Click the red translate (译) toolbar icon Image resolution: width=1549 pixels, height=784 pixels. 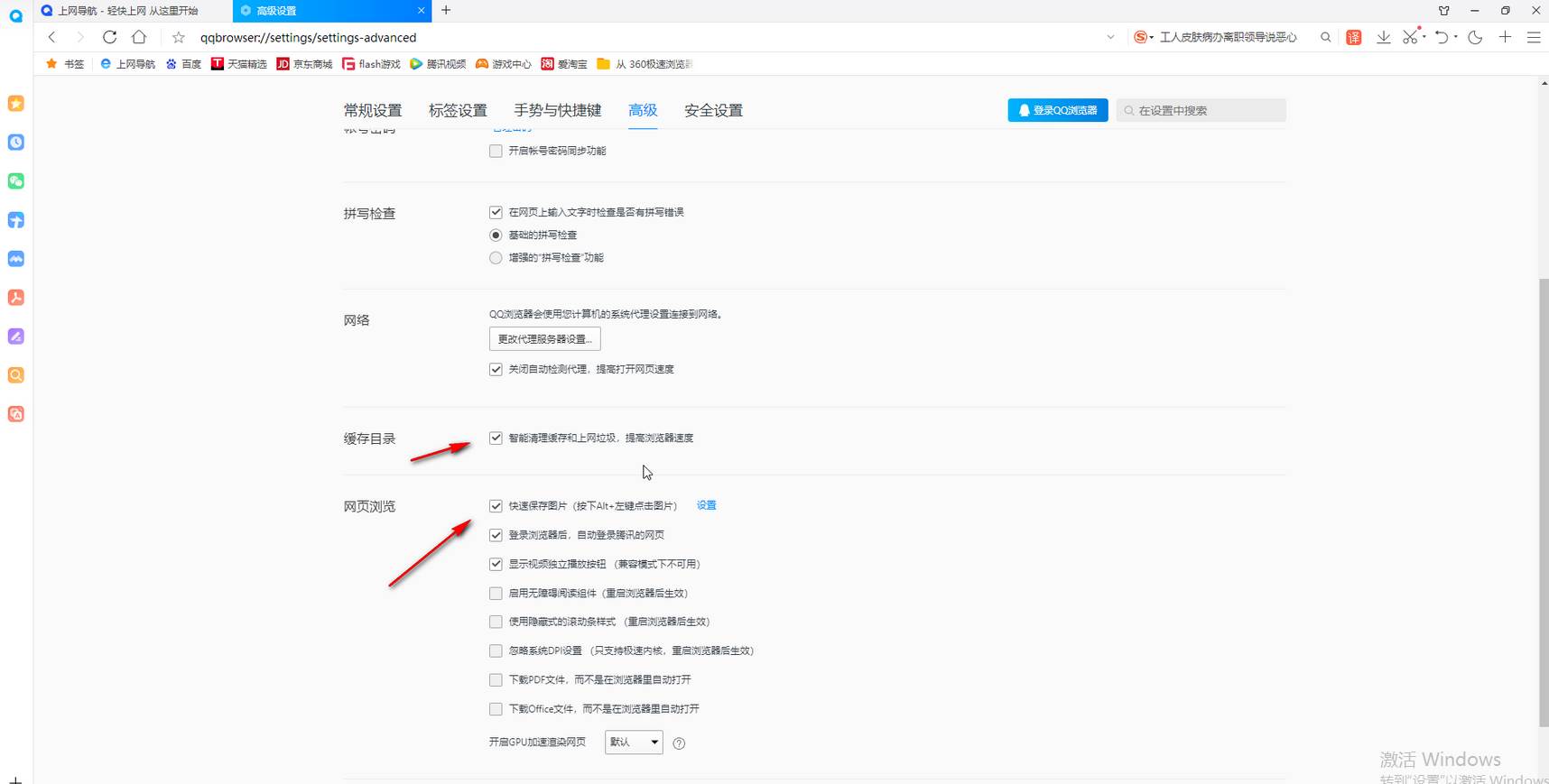coord(1353,37)
